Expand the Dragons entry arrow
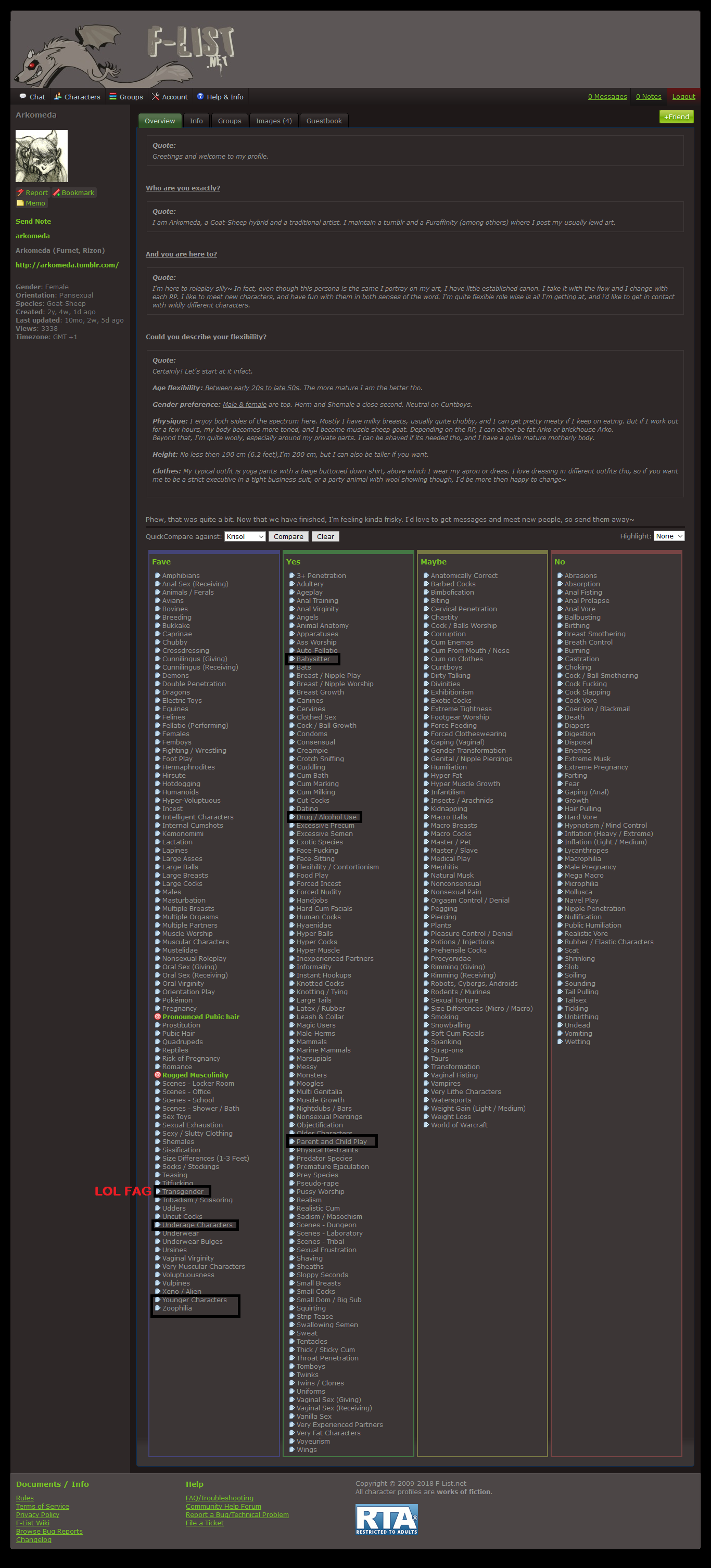 point(158,692)
